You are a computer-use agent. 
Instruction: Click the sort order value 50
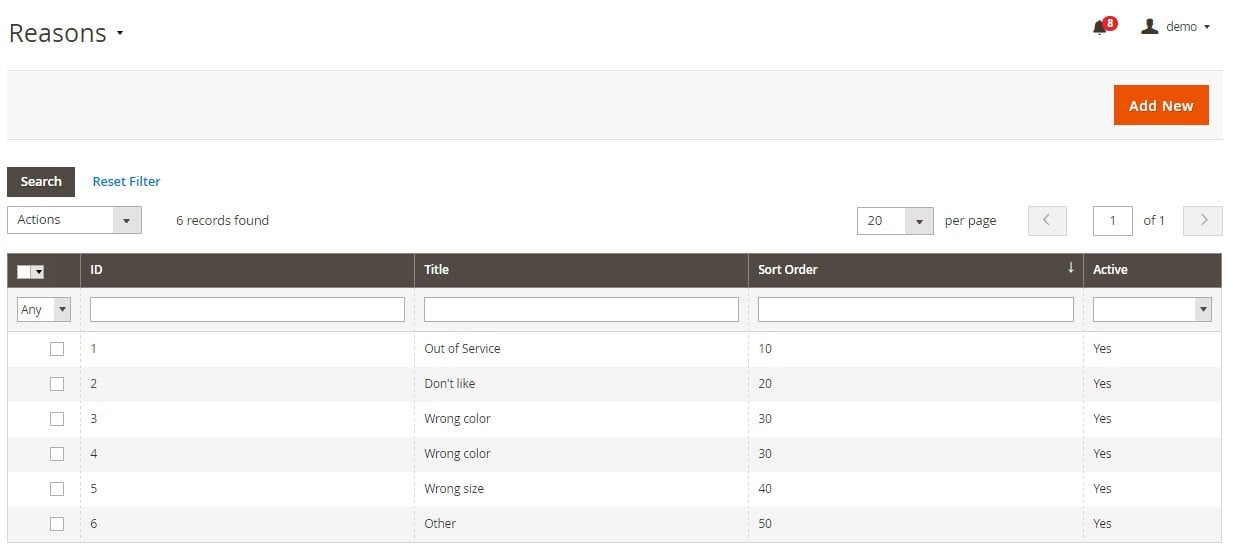click(x=765, y=524)
